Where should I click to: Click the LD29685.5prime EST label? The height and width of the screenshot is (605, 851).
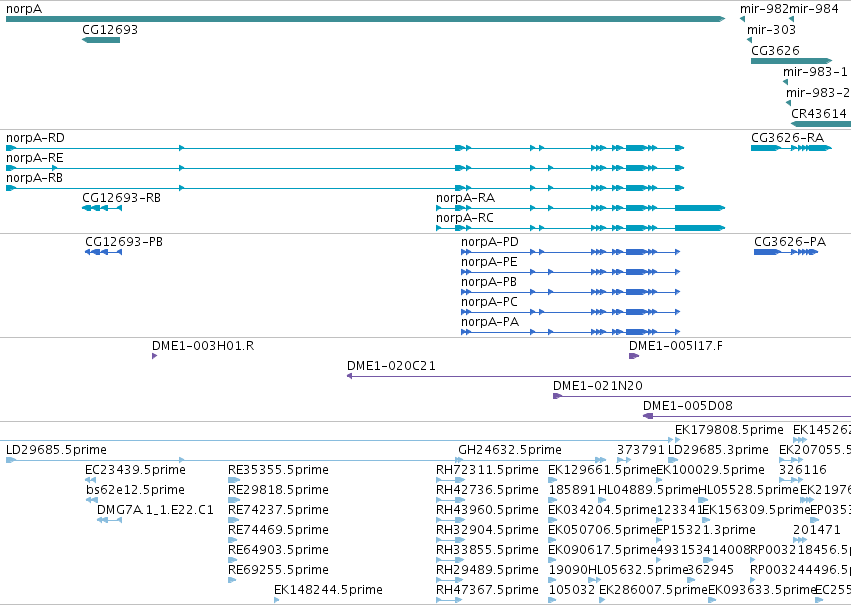[x=56, y=450]
